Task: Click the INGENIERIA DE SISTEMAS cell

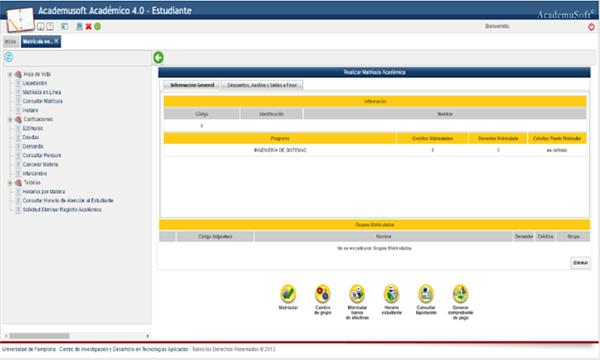Action: 280,150
